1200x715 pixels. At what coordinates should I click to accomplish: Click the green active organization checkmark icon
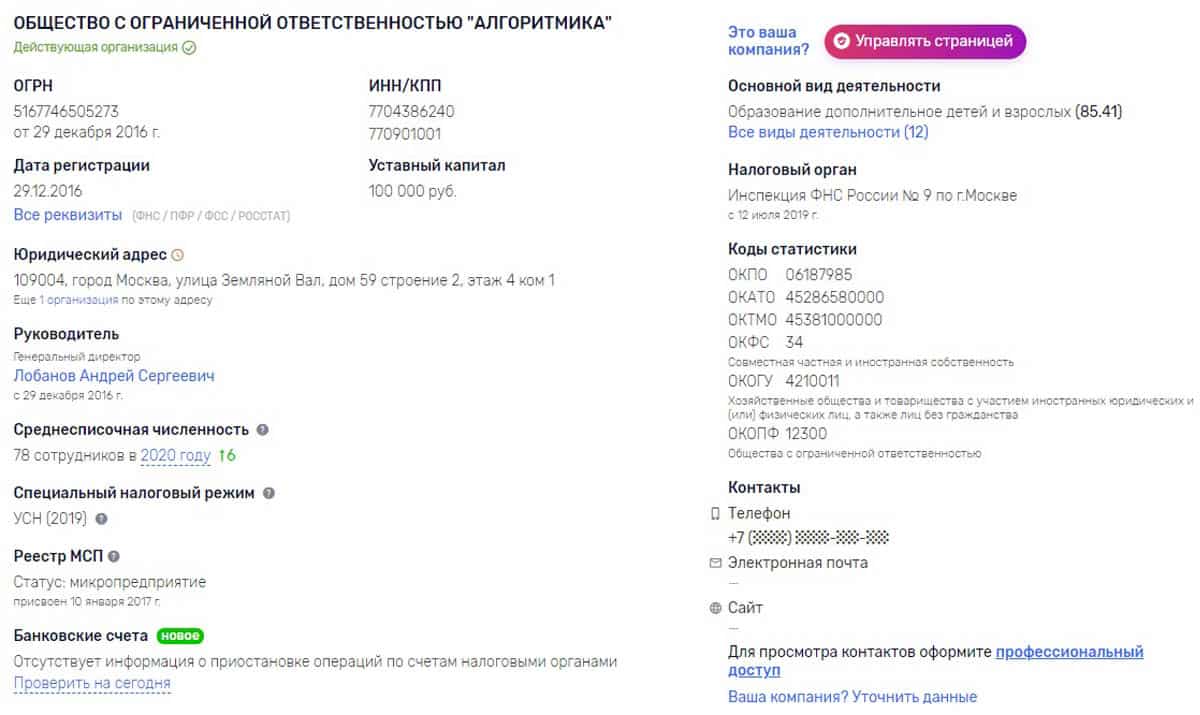point(189,47)
